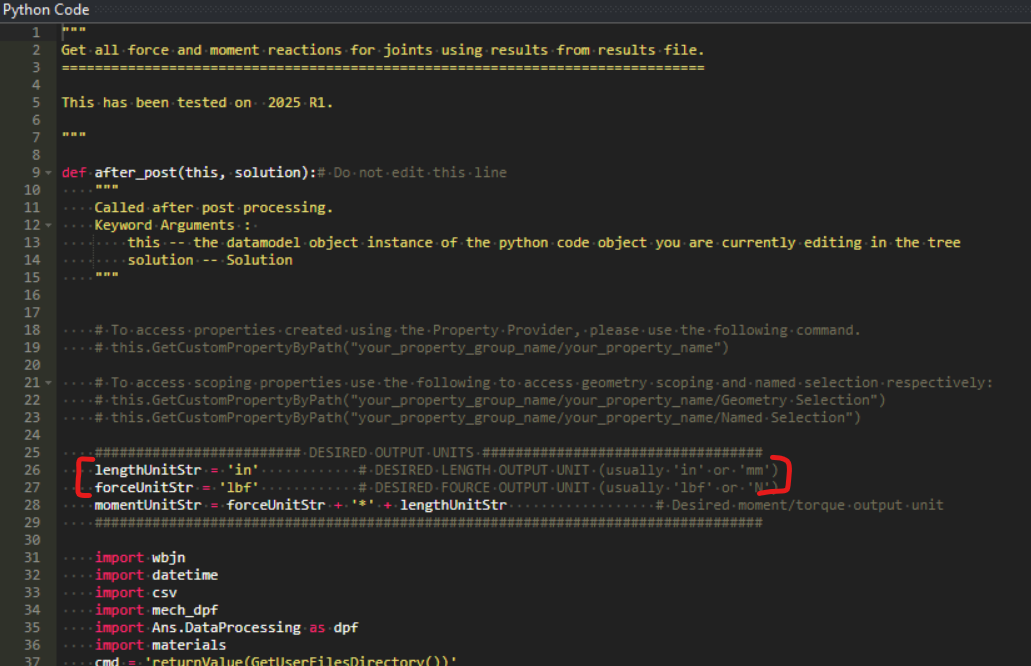Screen dimensions: 1031x666
Task: Place cursor in the 'in' string value
Action: [x=243, y=469]
